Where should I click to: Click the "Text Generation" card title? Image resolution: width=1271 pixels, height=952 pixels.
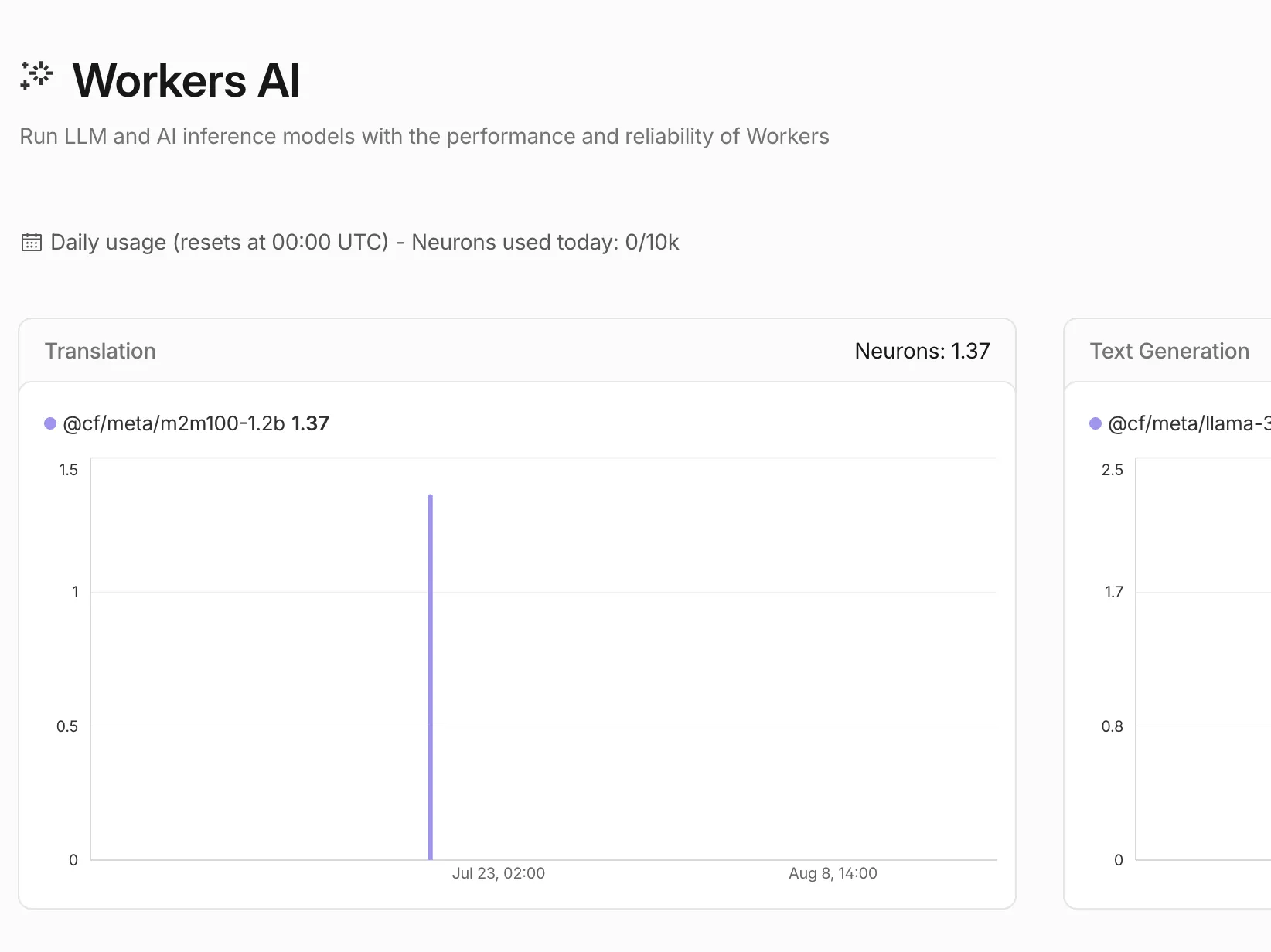pos(1170,352)
